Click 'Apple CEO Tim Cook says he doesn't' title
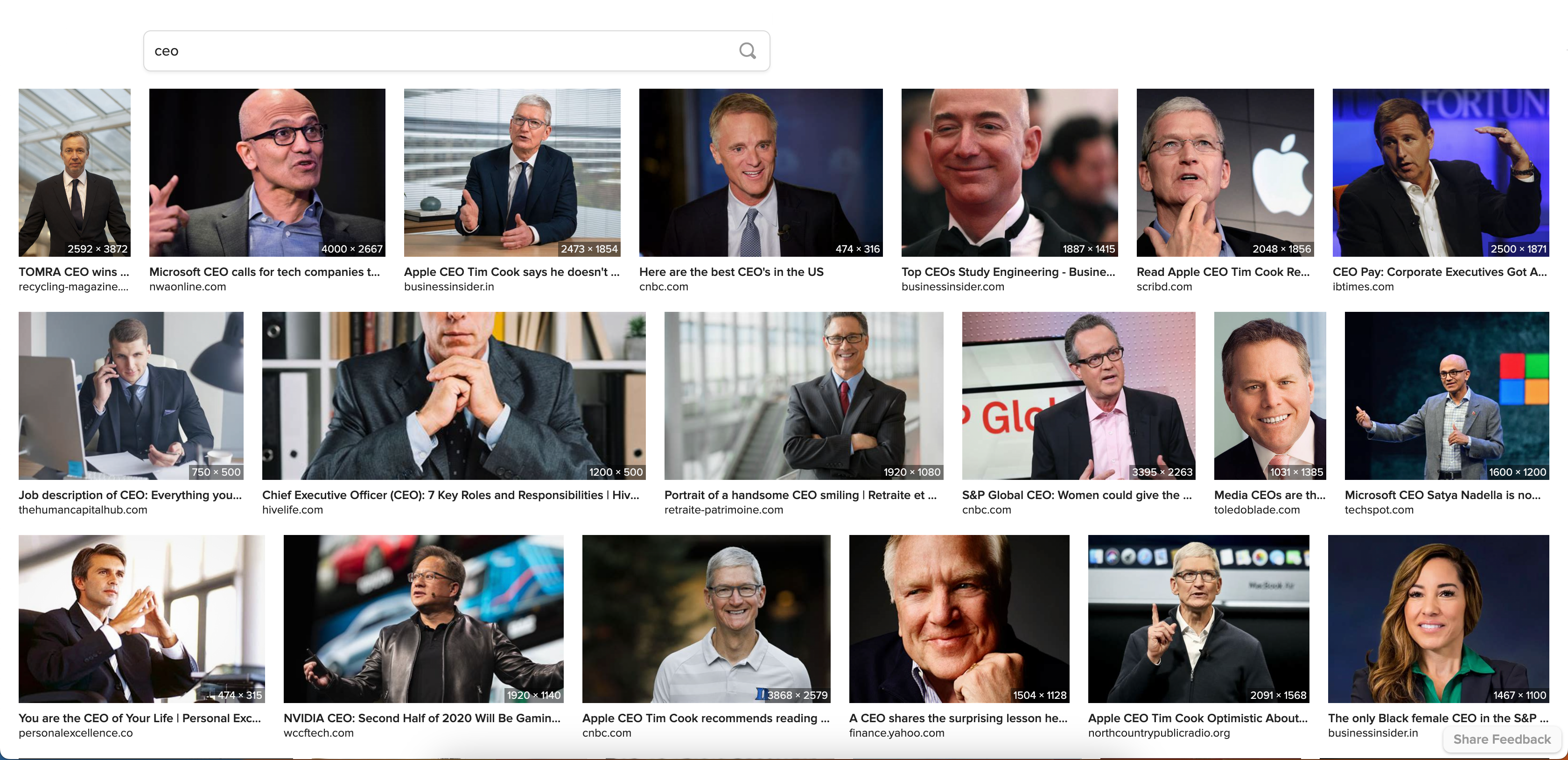 (511, 272)
